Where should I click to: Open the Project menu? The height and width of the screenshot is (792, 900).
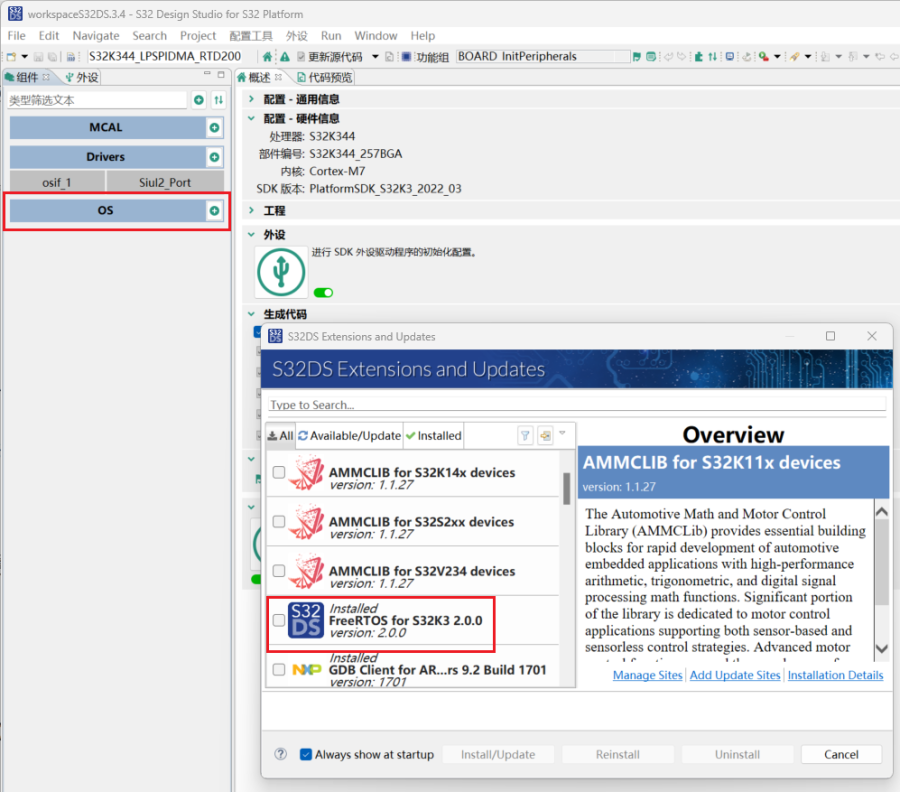point(198,36)
